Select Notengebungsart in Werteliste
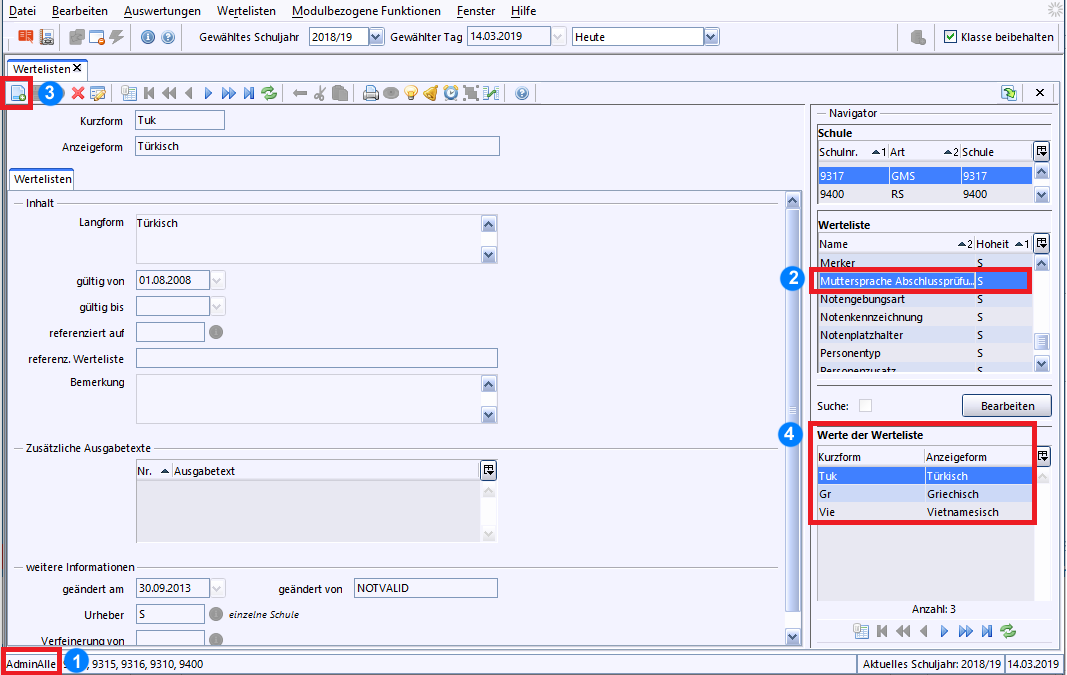The image size is (1067, 675). [x=925, y=299]
